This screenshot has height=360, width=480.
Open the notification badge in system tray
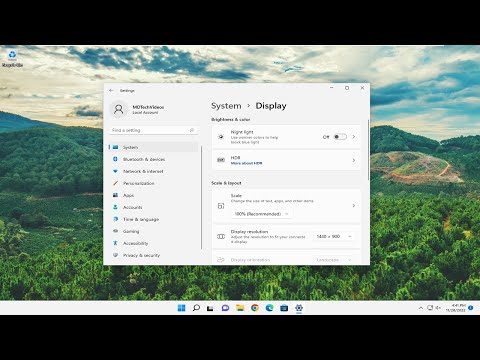(x=471, y=308)
